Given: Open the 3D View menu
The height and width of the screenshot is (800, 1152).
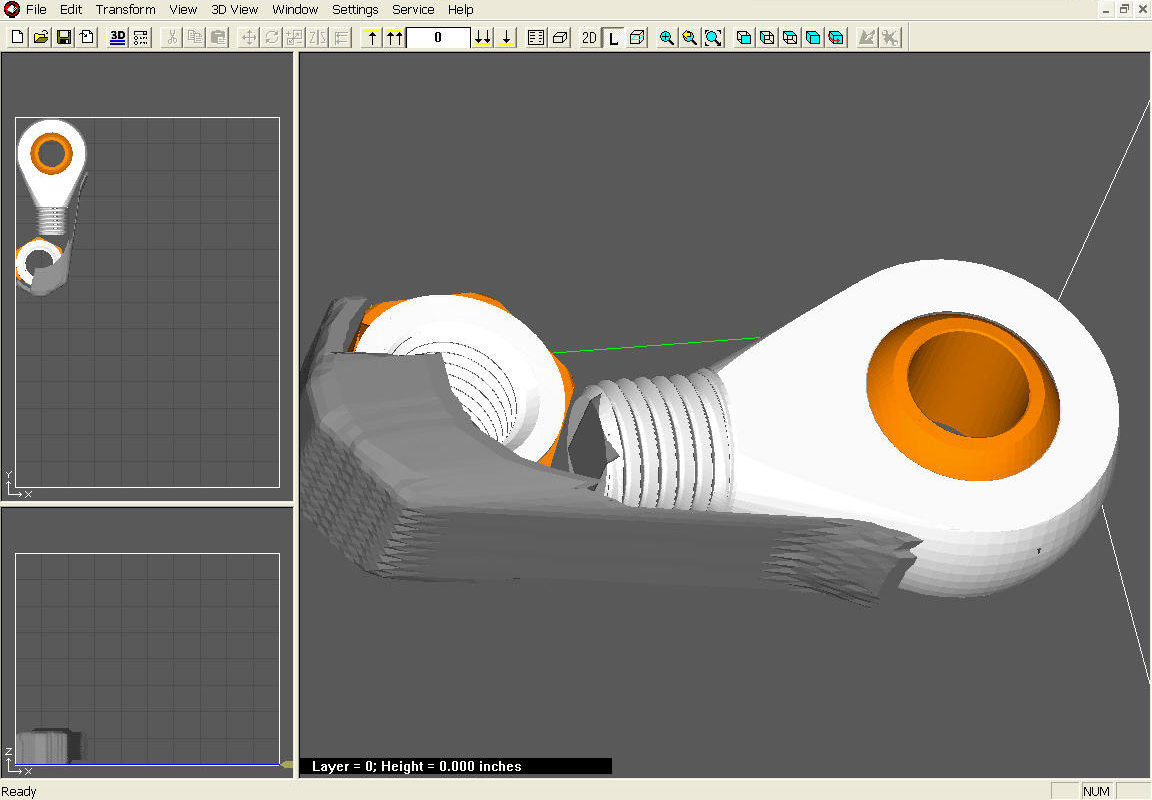Looking at the screenshot, I should tap(234, 9).
